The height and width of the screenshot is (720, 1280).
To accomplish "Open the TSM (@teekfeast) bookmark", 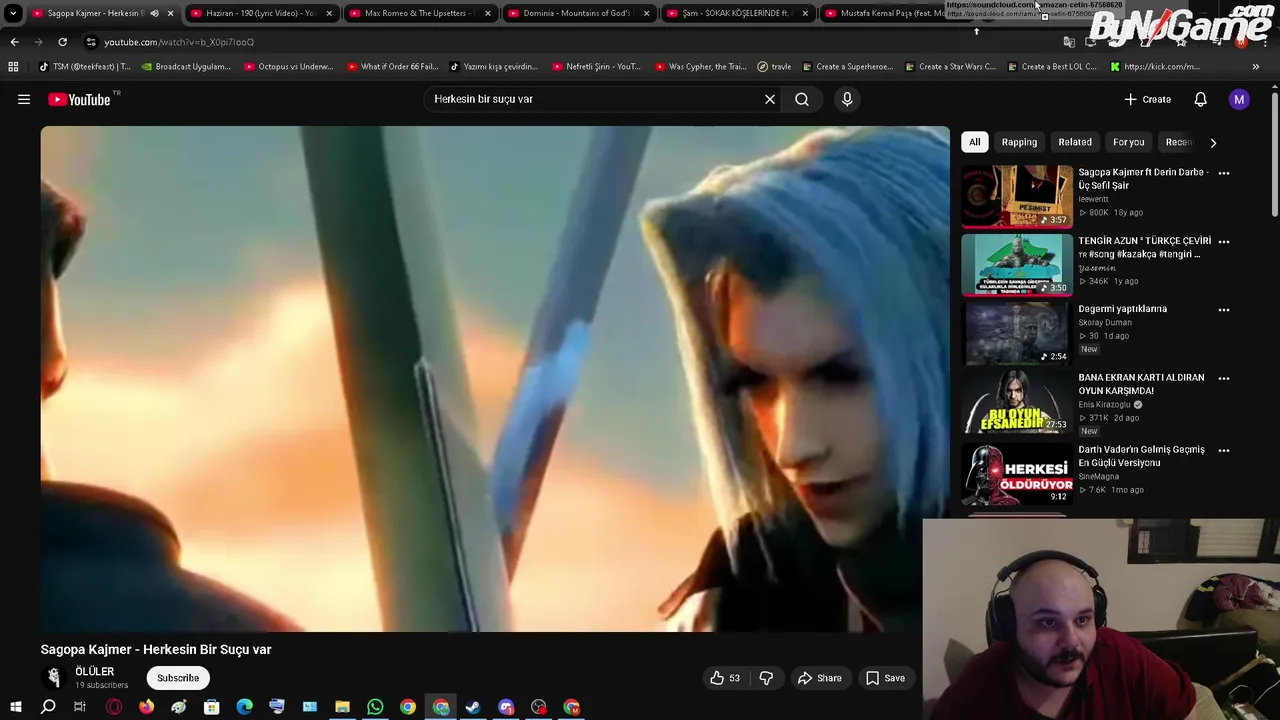I will 84,67.
